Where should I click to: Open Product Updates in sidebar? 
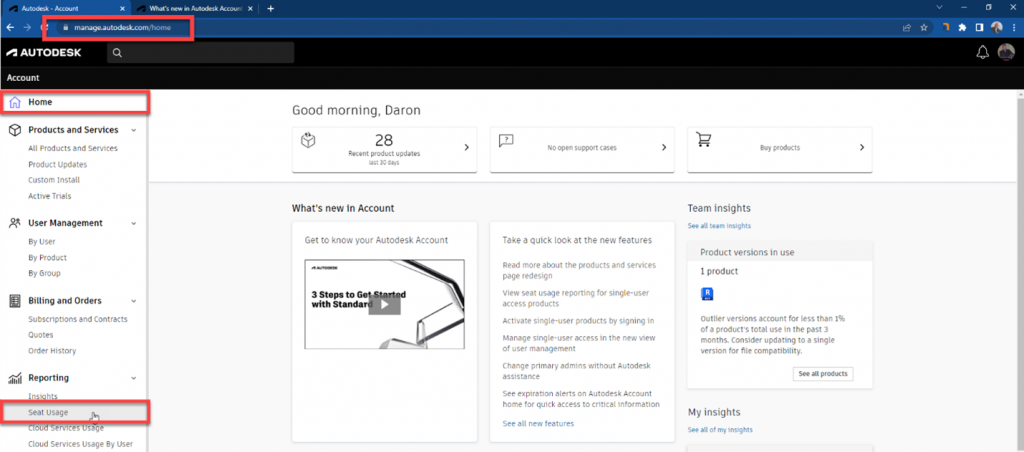point(57,165)
